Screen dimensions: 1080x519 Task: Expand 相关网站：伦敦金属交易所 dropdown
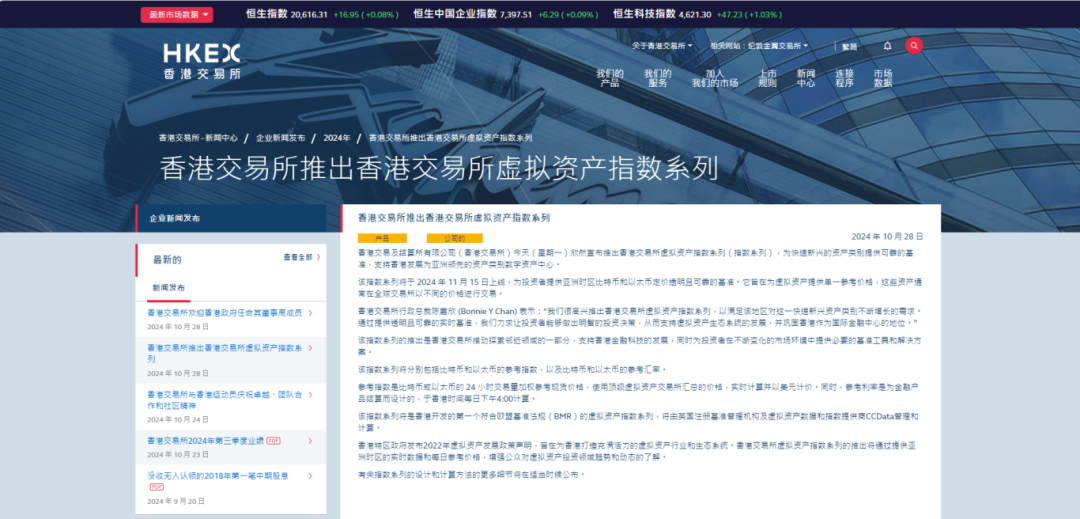tap(759, 46)
